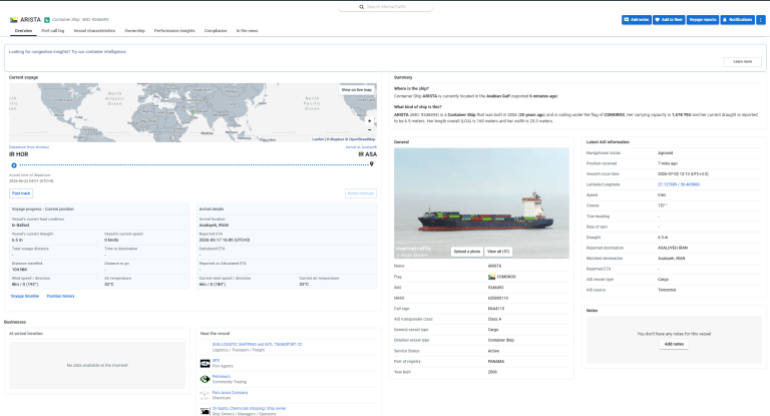Screen dimensions: 770x416
Task: Click the departure circle marker on voyage line
Action: pos(14,165)
